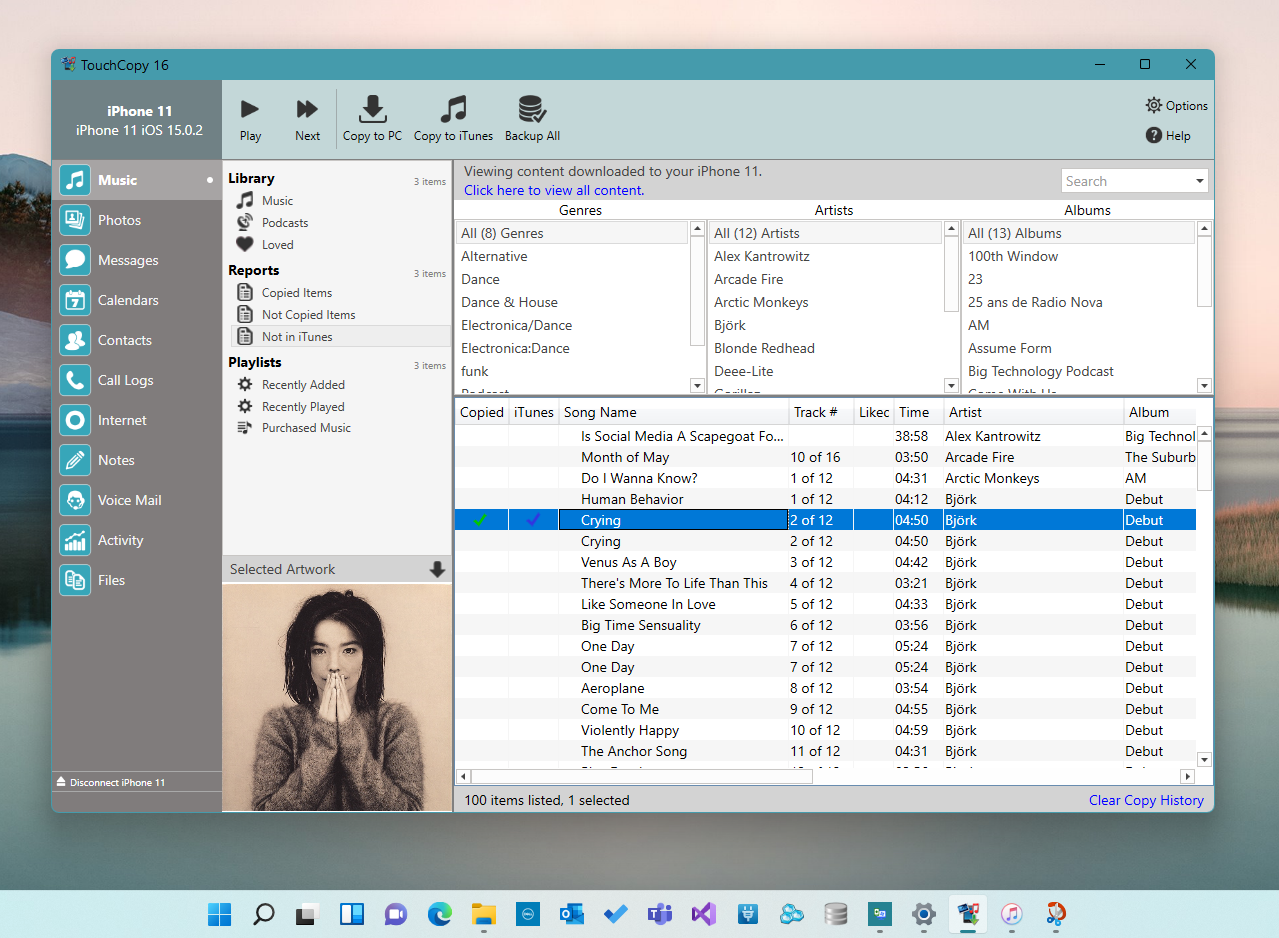Open the Recently Added playlist

[x=302, y=385]
